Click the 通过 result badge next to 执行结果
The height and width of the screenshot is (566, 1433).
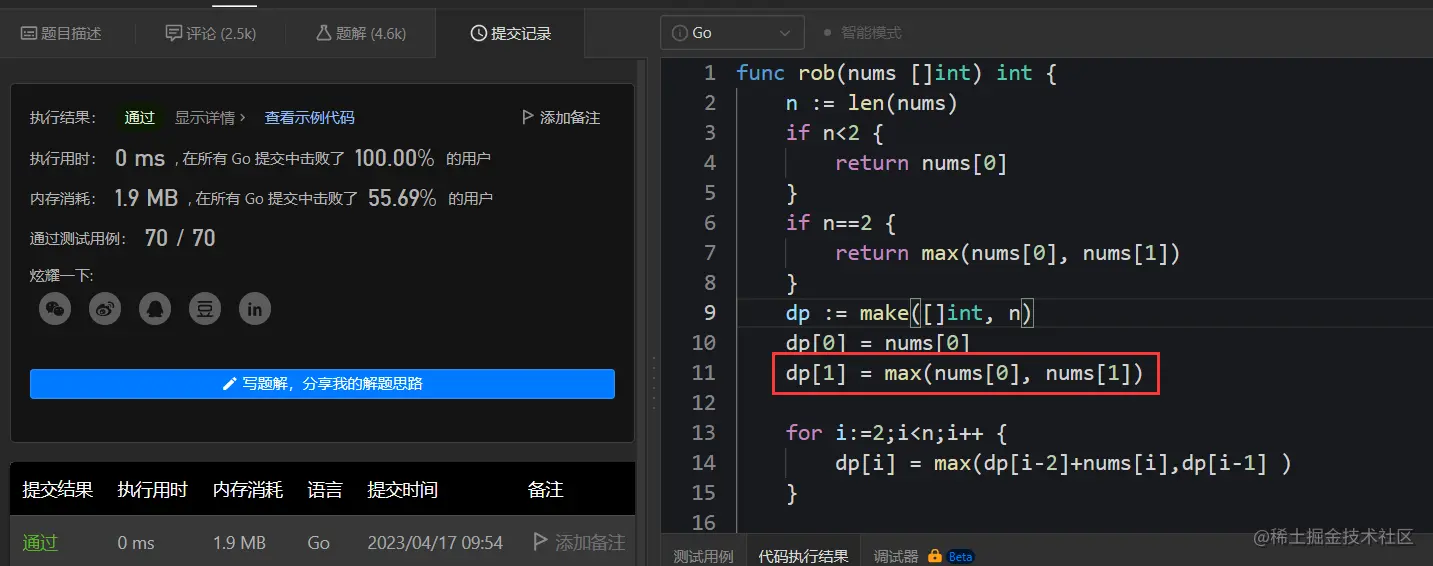click(140, 117)
